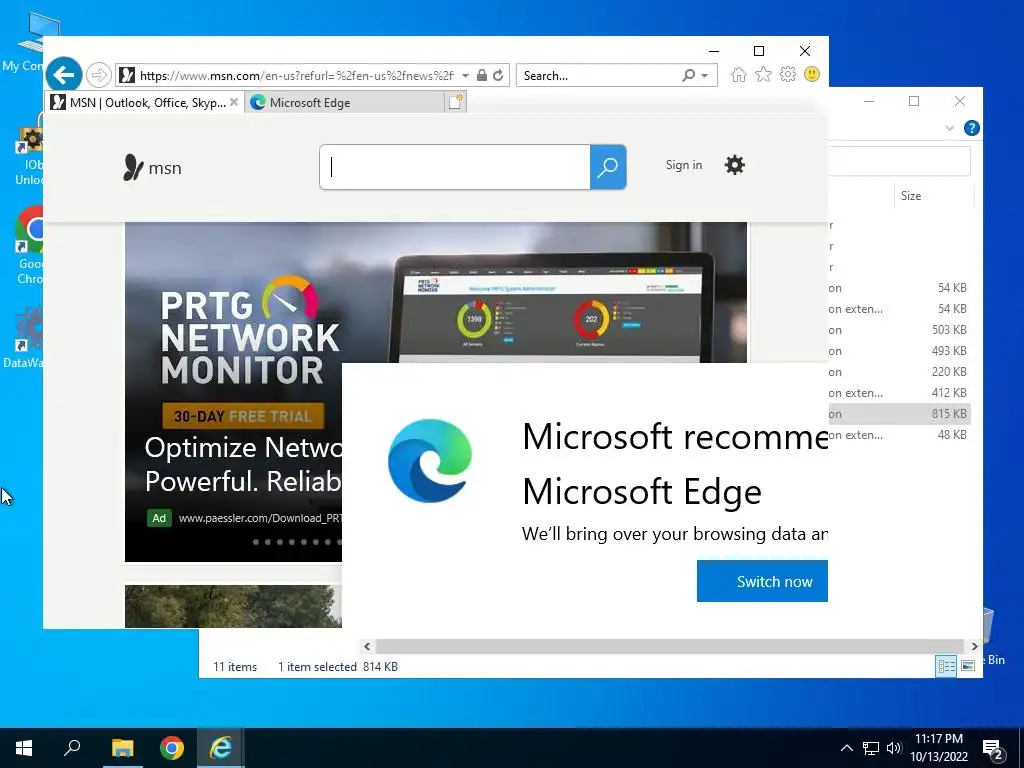Click the Size column header in Explorer
The height and width of the screenshot is (768, 1024).
point(934,196)
